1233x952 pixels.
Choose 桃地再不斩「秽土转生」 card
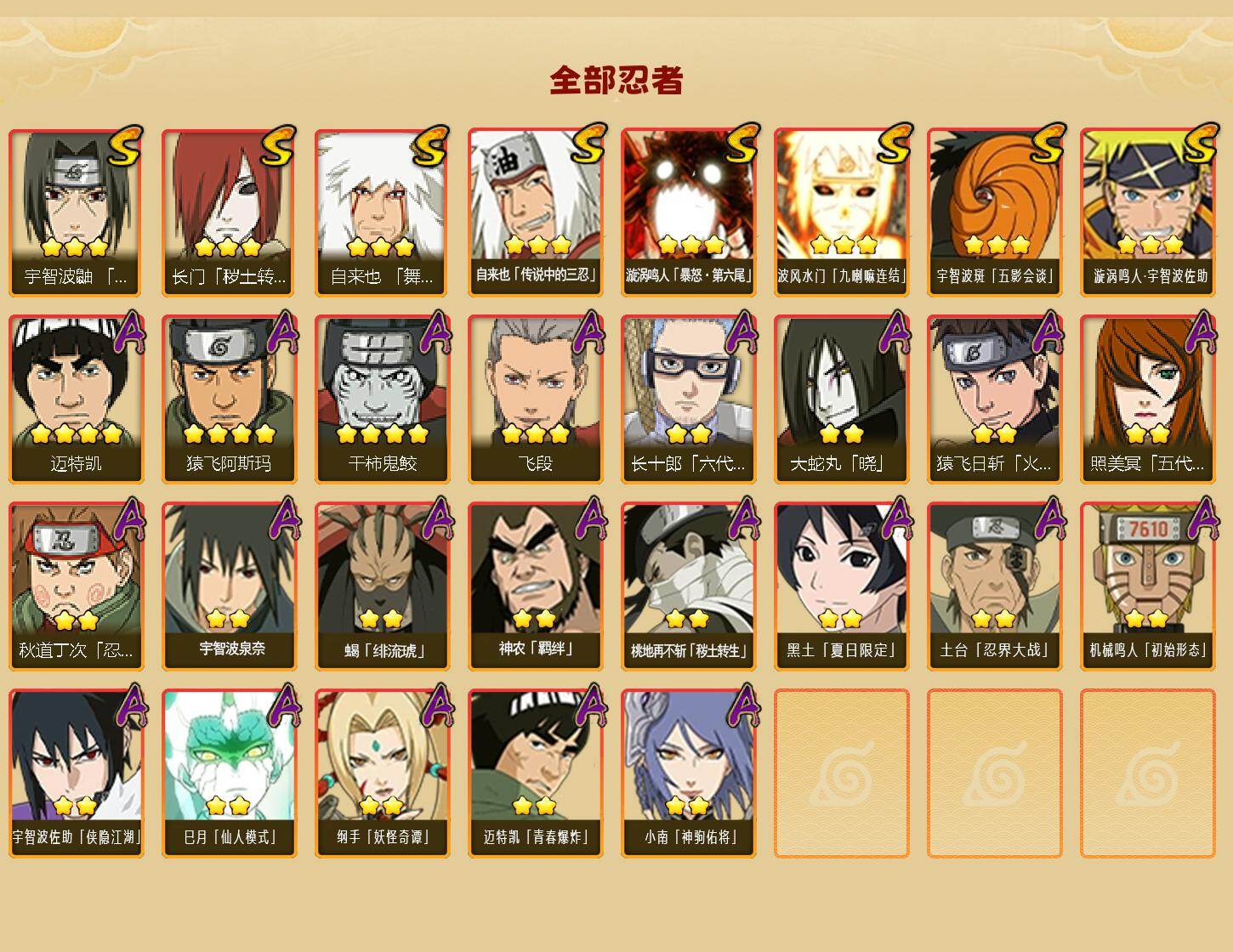point(689,586)
